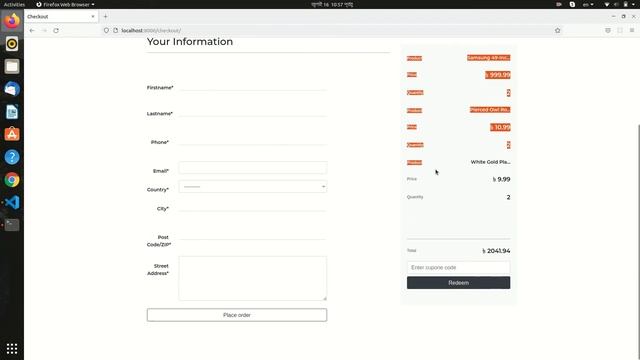Open the Country dropdown
The image size is (640, 360).
pyautogui.click(x=253, y=187)
